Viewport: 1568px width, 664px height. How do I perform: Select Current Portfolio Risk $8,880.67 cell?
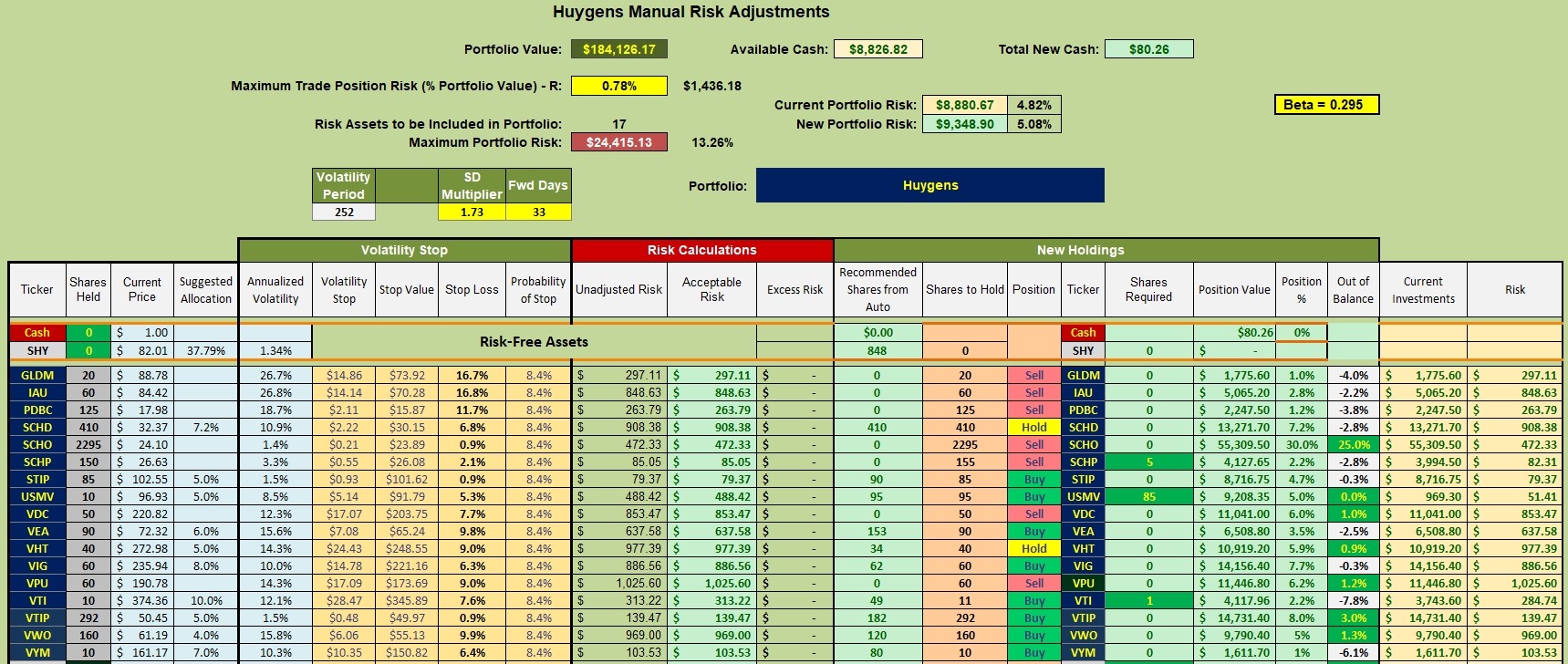tap(965, 105)
